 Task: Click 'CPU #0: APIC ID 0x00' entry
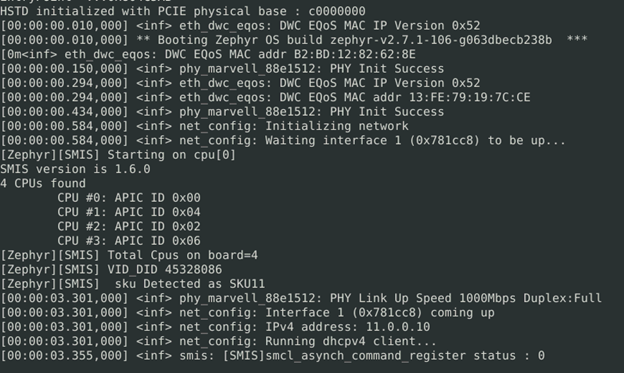(x=129, y=198)
